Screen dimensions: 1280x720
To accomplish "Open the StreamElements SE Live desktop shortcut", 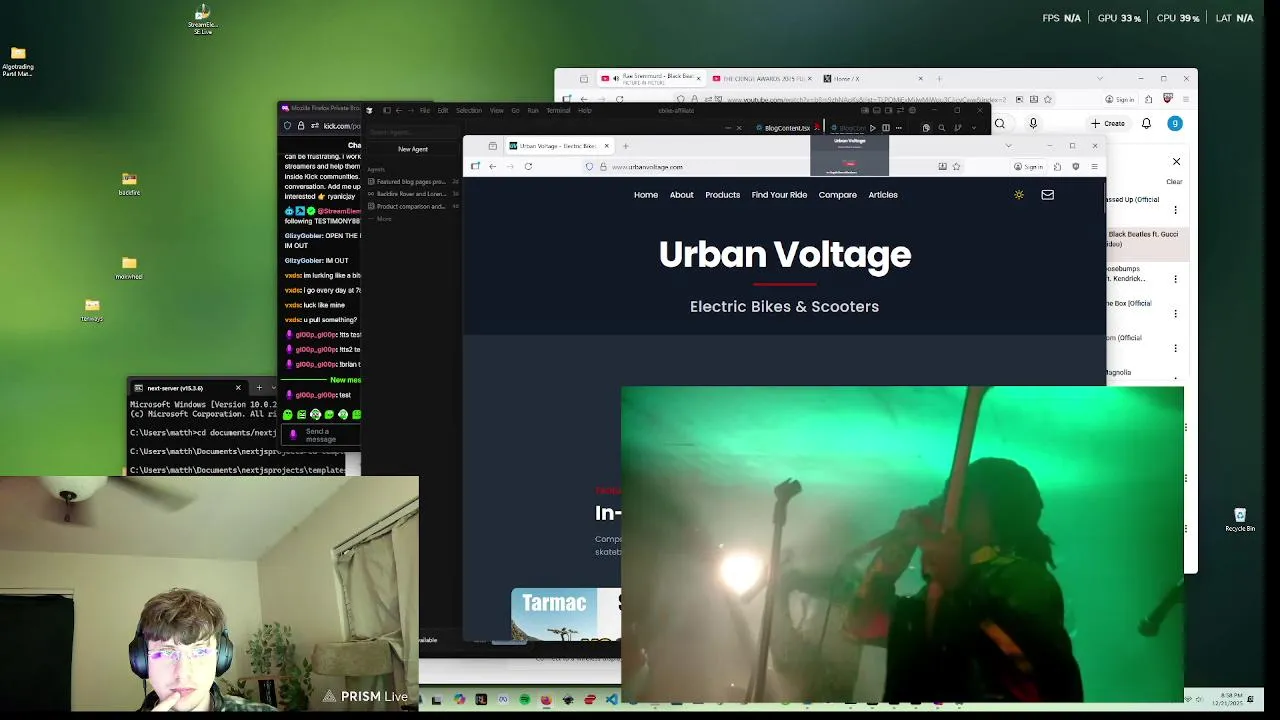I will [203, 18].
